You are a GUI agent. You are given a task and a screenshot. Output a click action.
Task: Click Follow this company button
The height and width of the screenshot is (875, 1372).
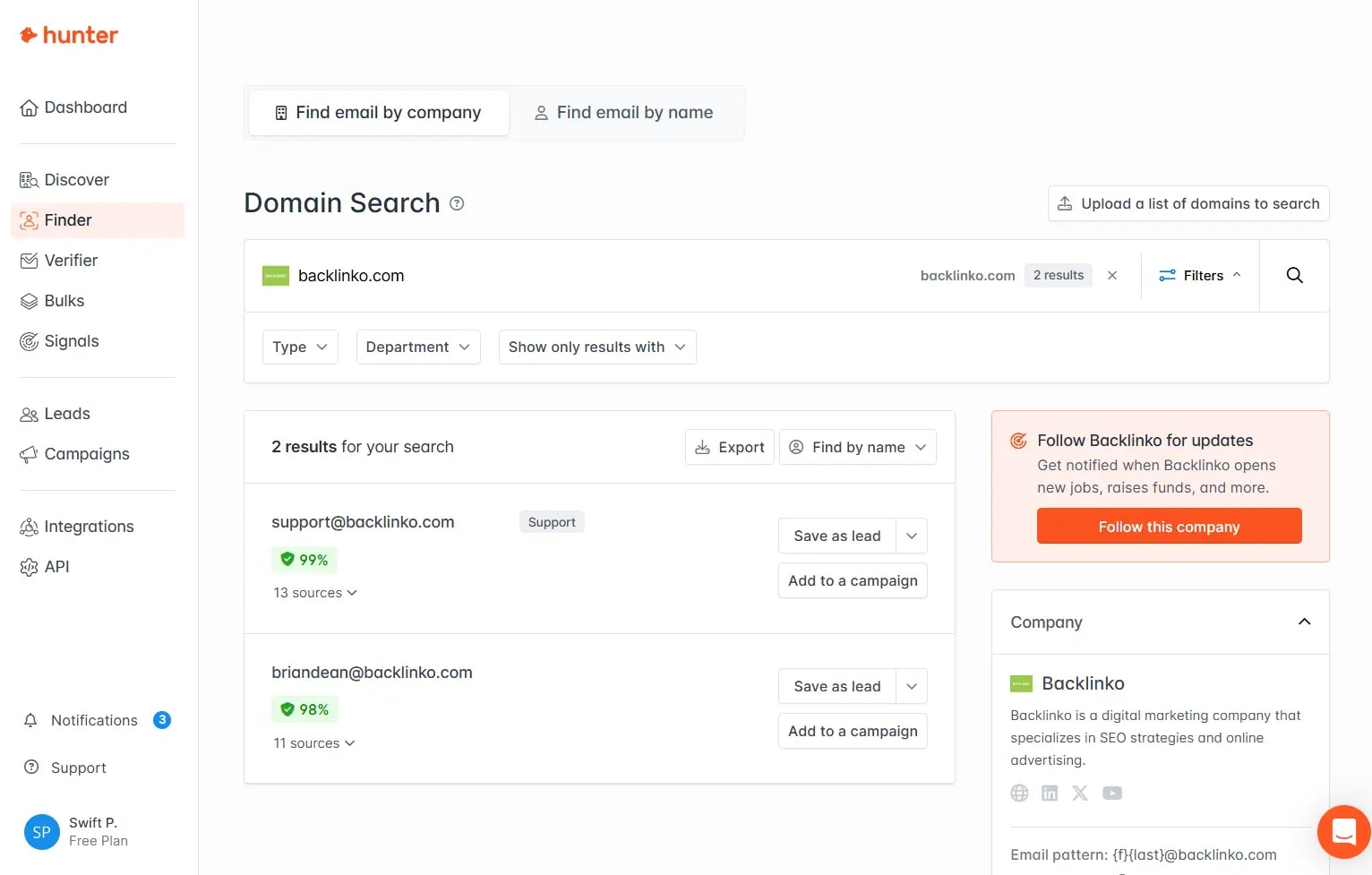1169,527
